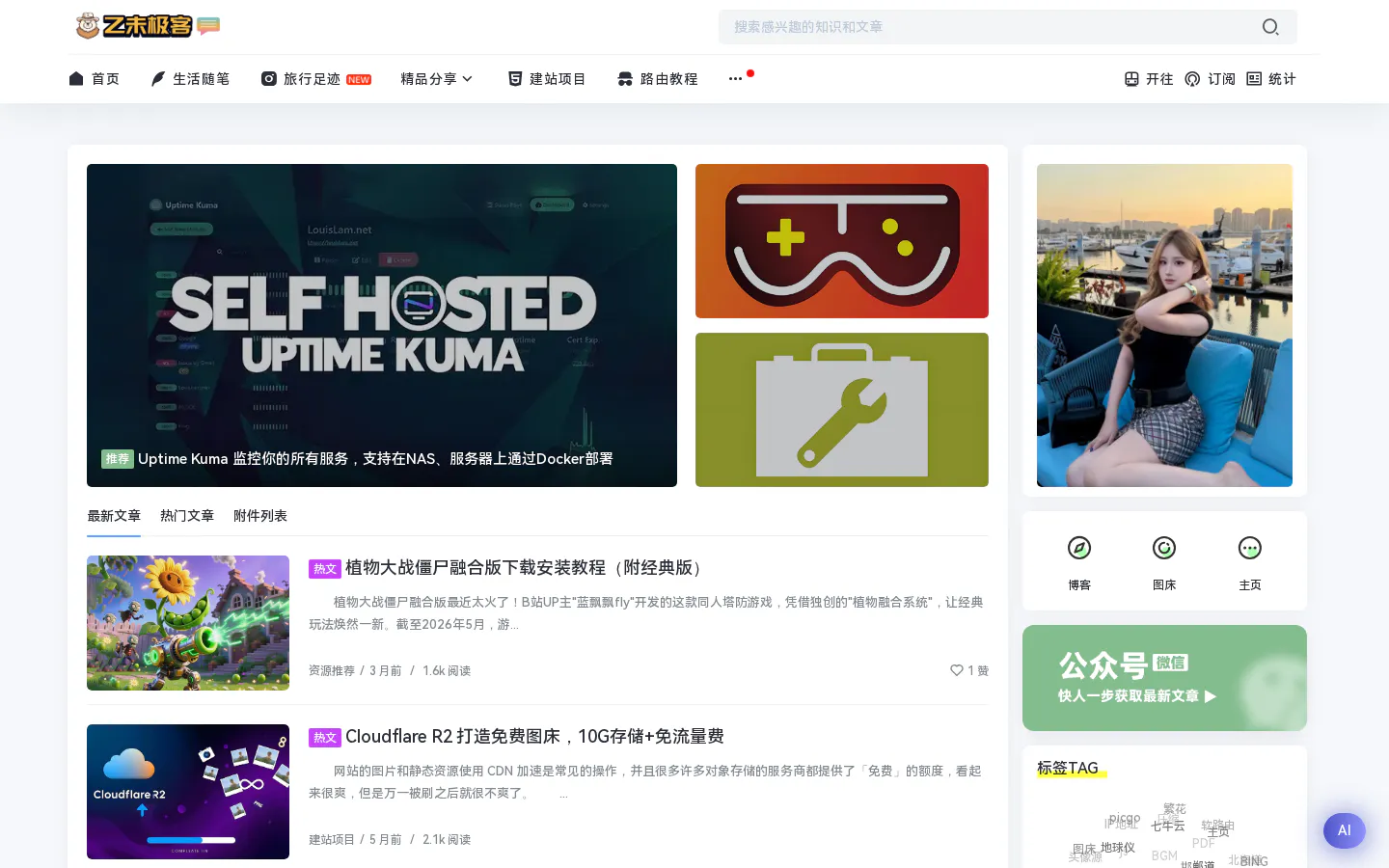Open the plants vs zombies article thumbnail
Viewport: 1389px width, 868px height.
coord(188,623)
